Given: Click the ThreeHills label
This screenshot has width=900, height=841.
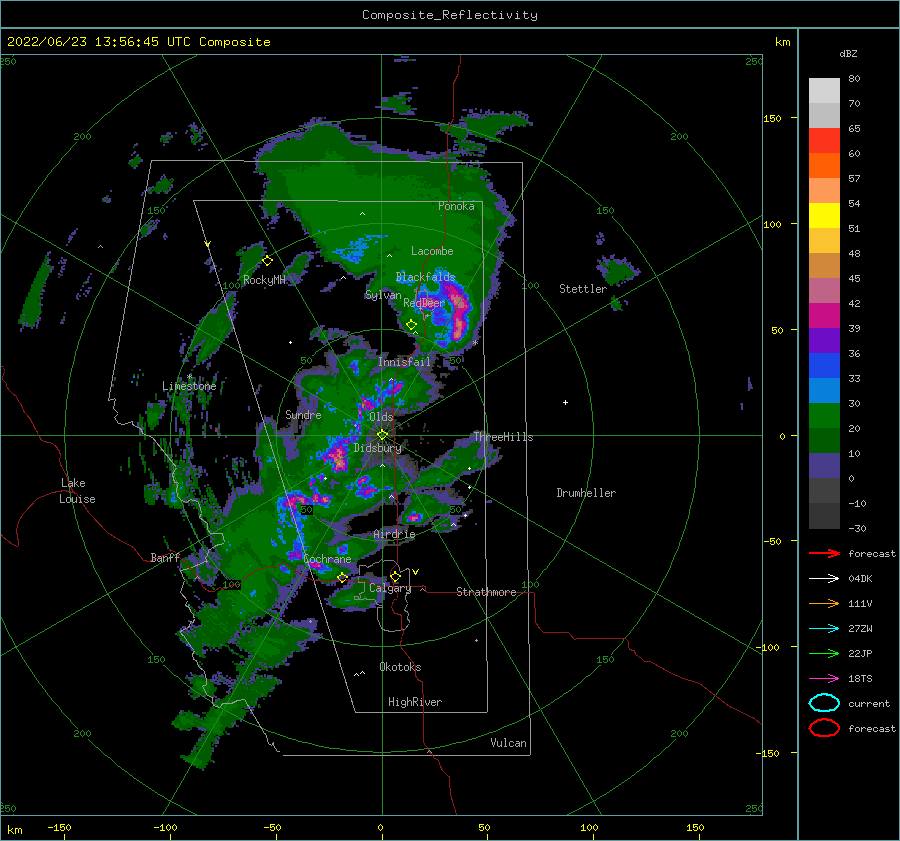Looking at the screenshot, I should click(x=503, y=437).
